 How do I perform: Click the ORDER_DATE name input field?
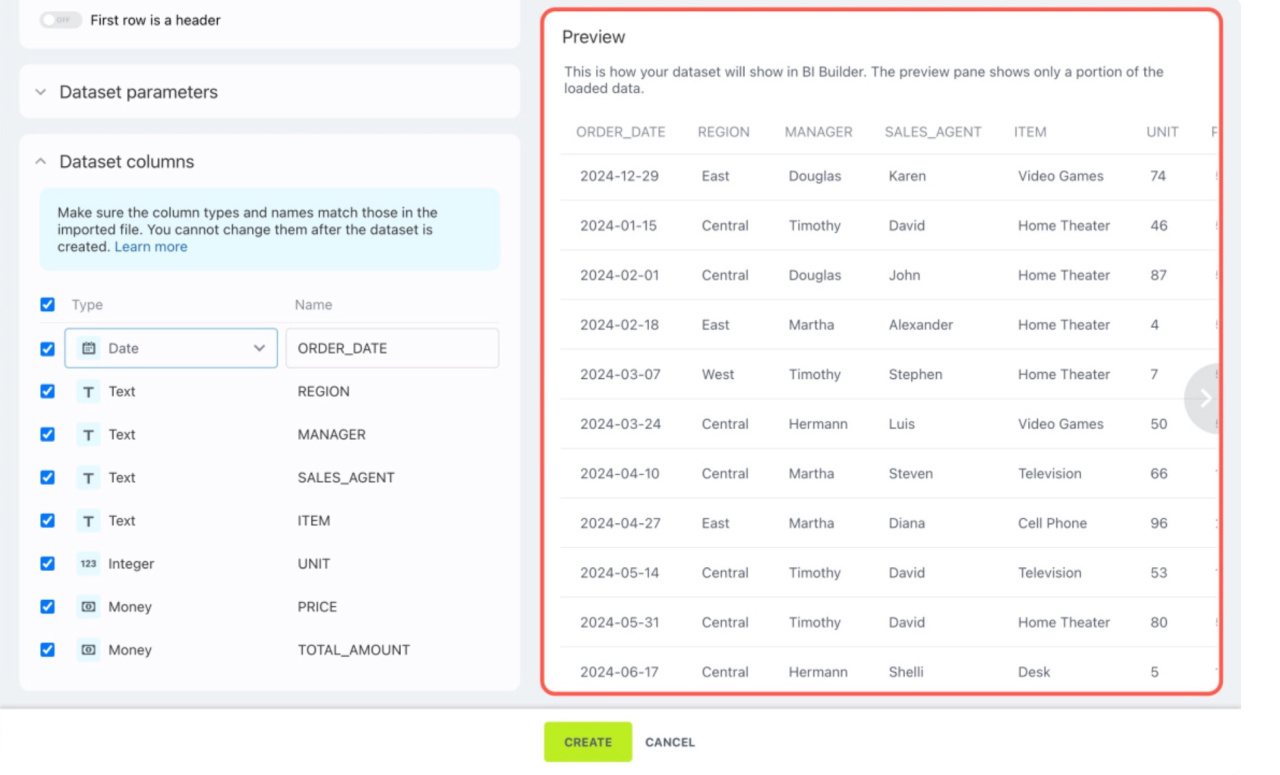392,348
